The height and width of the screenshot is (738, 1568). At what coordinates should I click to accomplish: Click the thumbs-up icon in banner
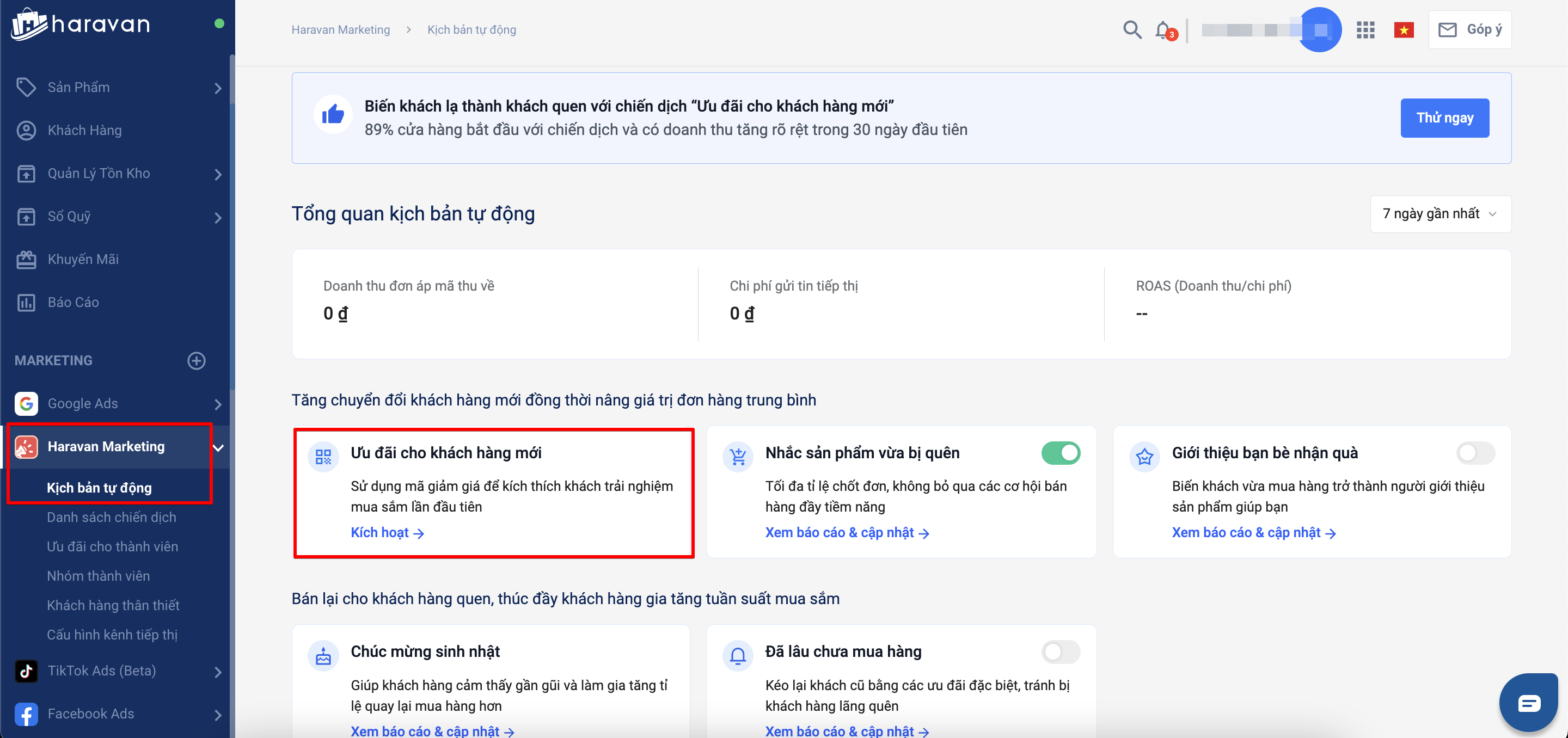333,114
